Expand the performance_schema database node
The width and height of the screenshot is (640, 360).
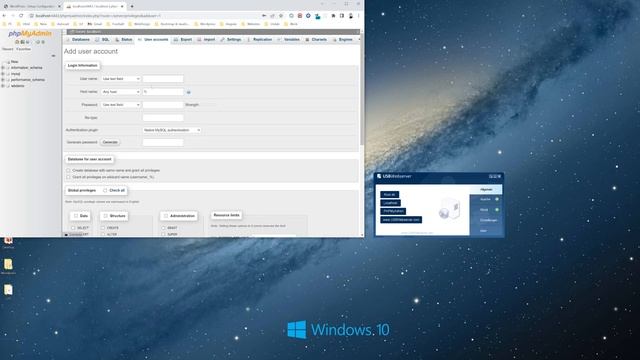pos(3,80)
